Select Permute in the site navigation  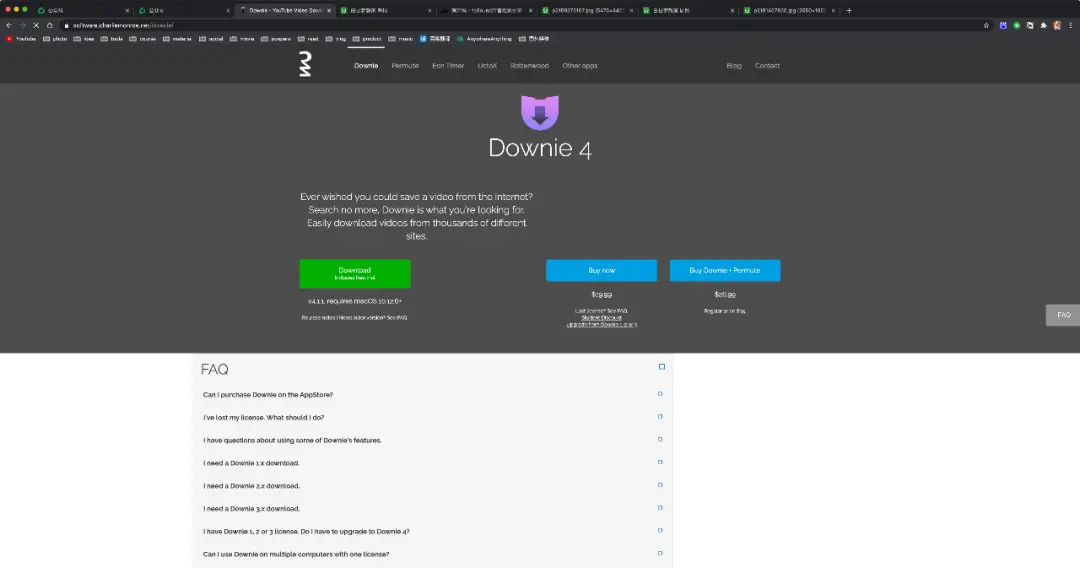coord(405,66)
